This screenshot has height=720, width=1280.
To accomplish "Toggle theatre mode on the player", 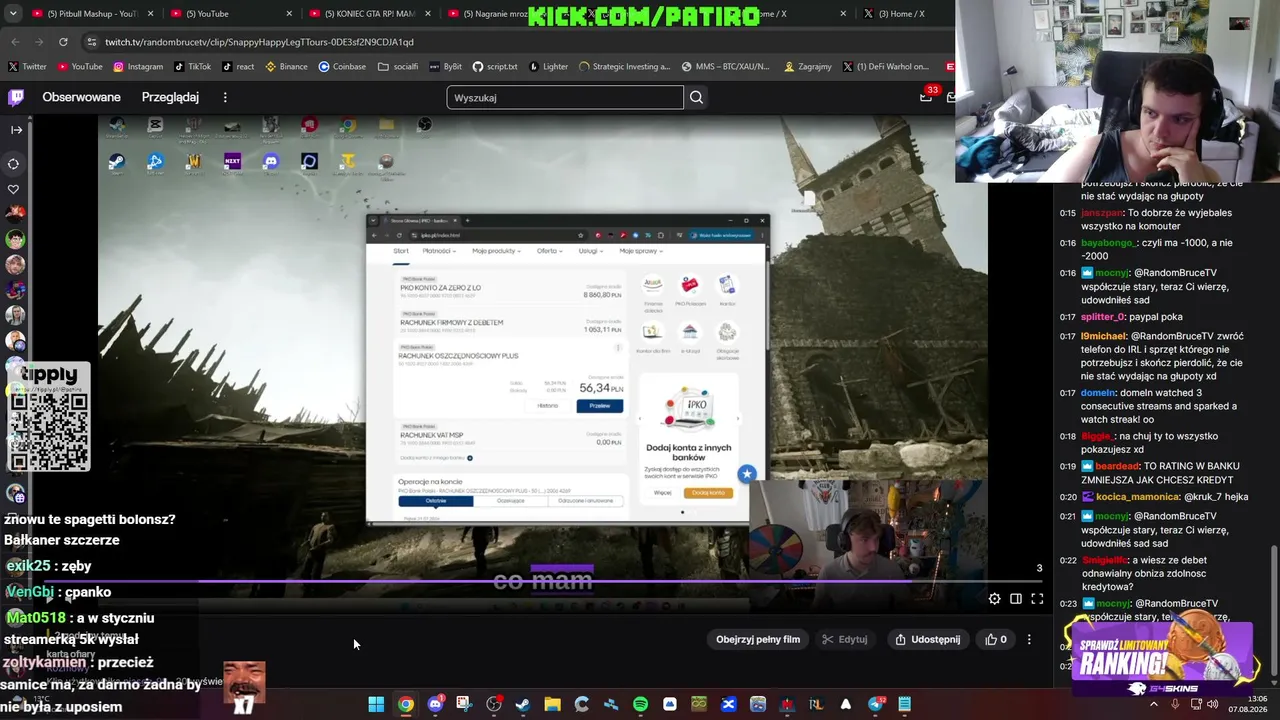I will (1016, 599).
